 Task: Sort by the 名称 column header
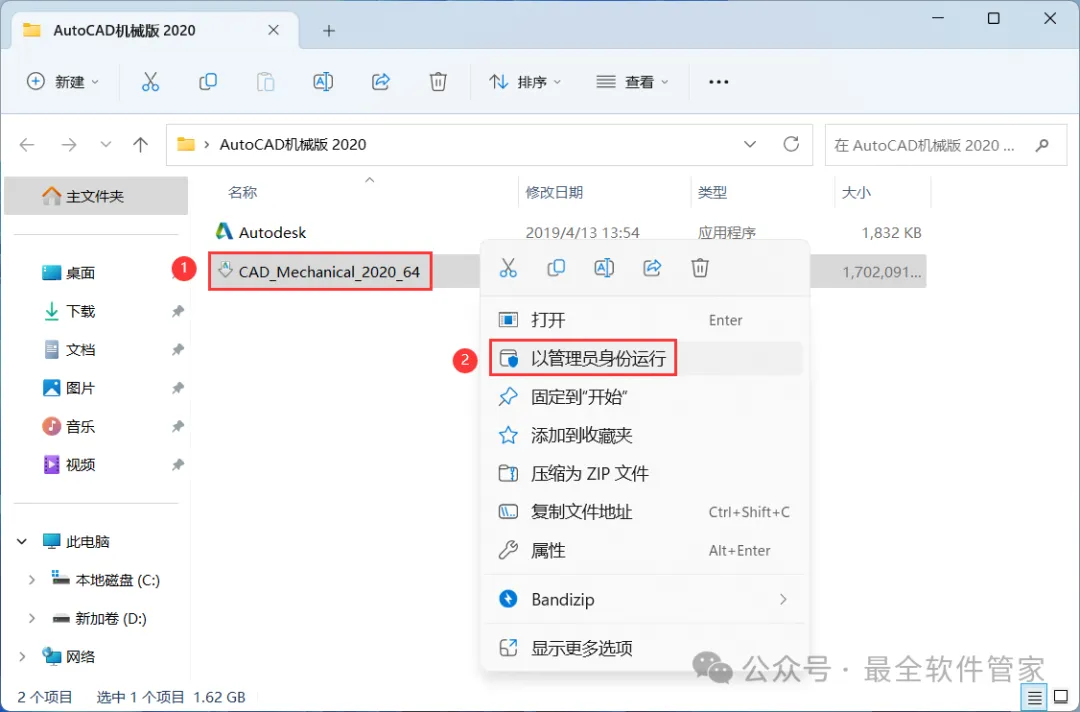(242, 193)
